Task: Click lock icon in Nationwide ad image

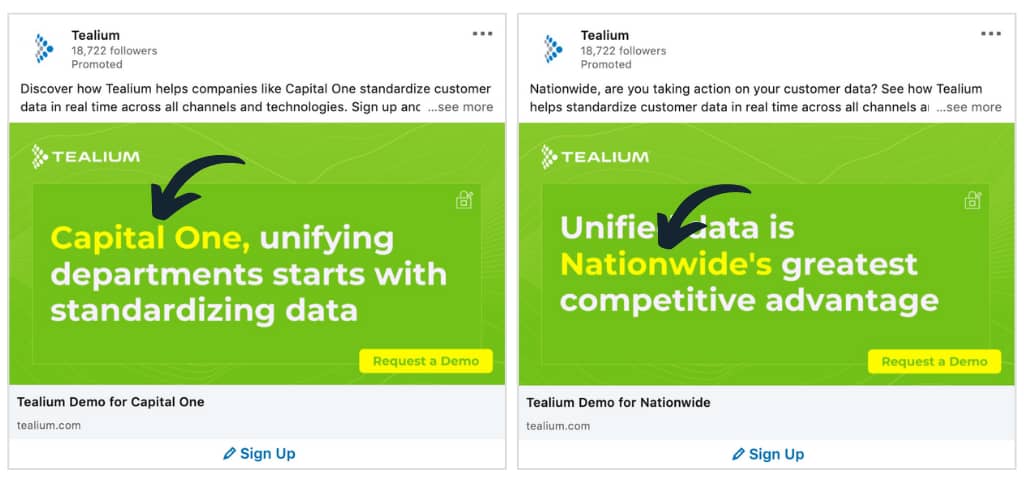Action: click(x=973, y=200)
